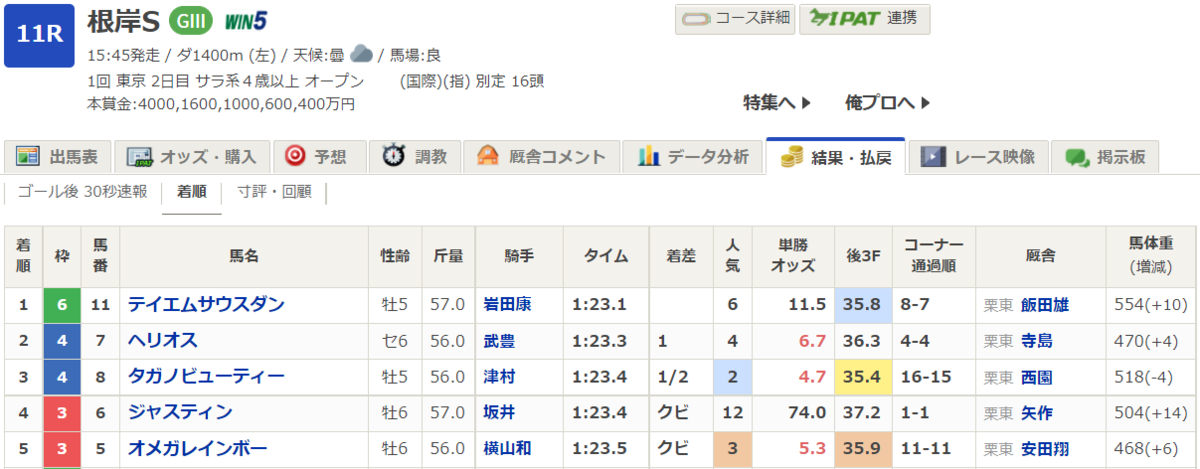Click the 馬体重 column header
The image size is (1200, 469).
[1149, 256]
